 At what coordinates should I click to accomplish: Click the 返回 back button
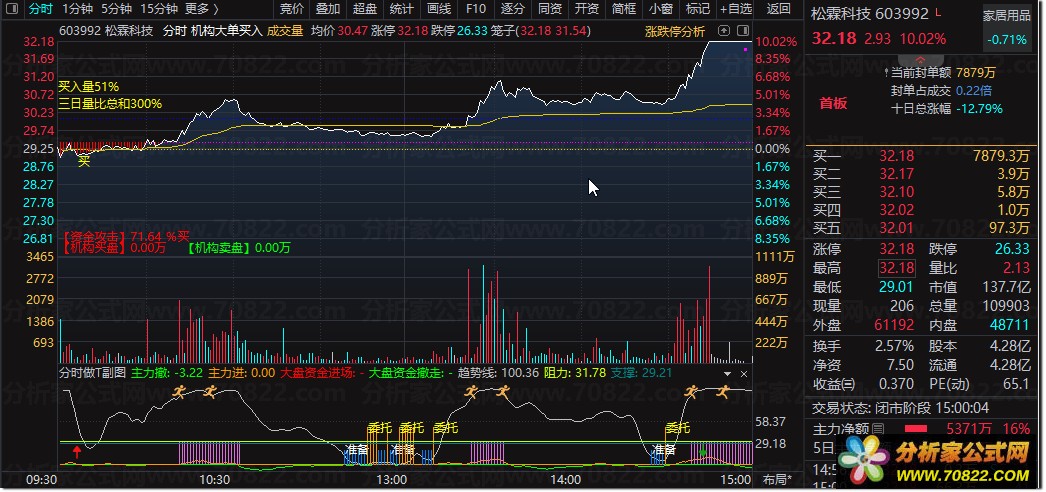pyautogui.click(x=778, y=9)
